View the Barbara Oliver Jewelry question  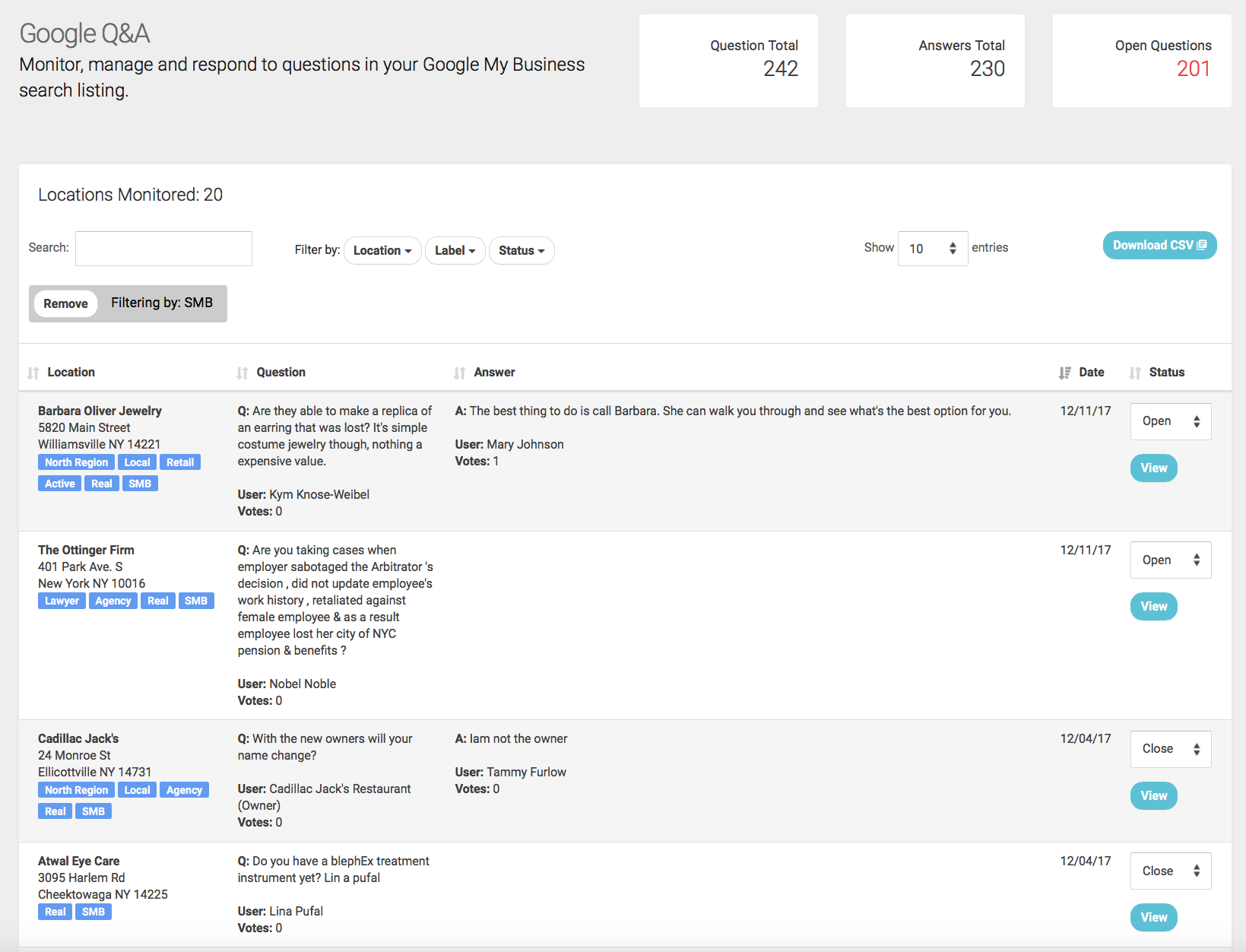(x=1153, y=468)
